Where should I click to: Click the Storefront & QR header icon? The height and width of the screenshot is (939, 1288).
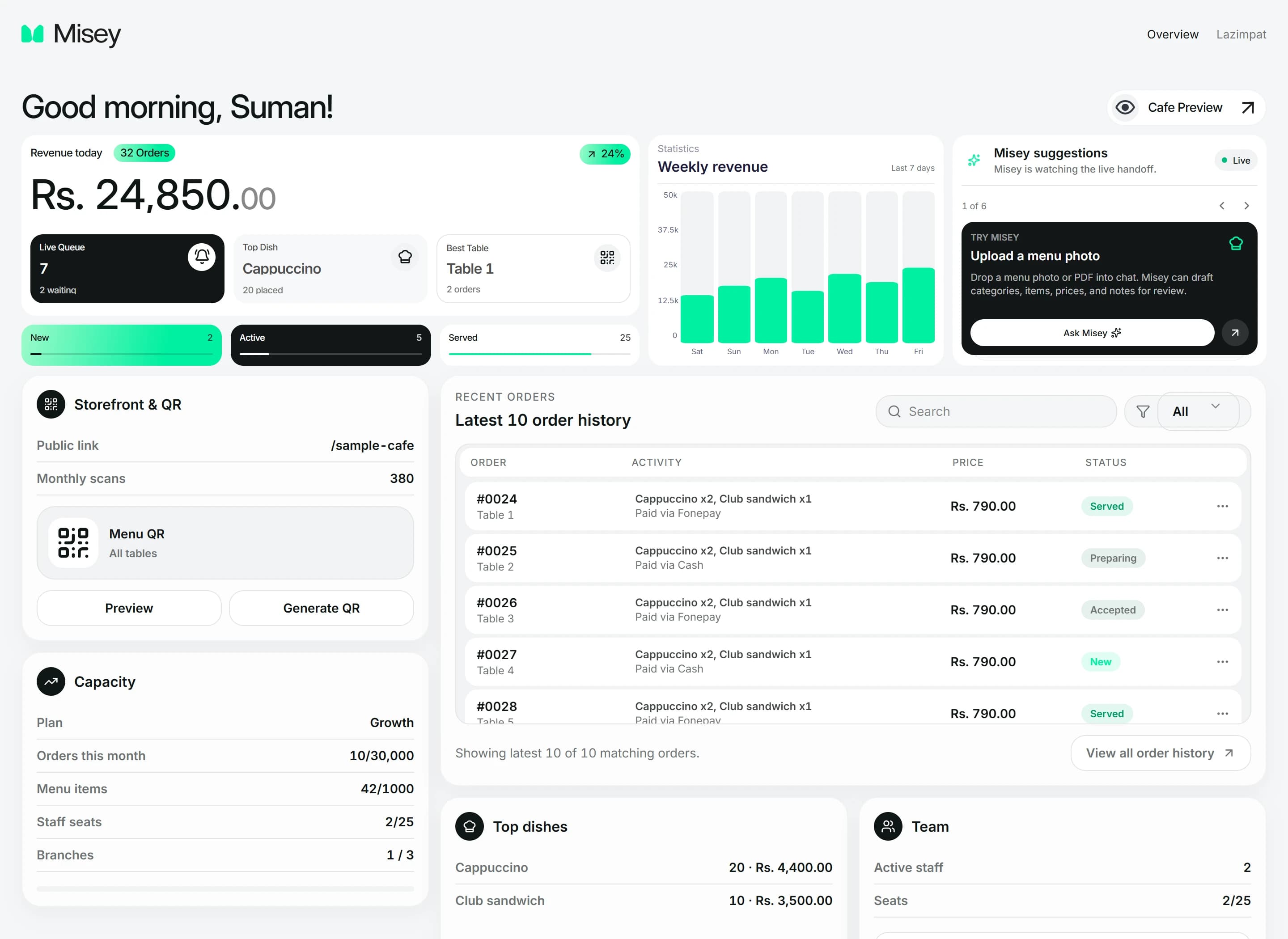pyautogui.click(x=51, y=404)
